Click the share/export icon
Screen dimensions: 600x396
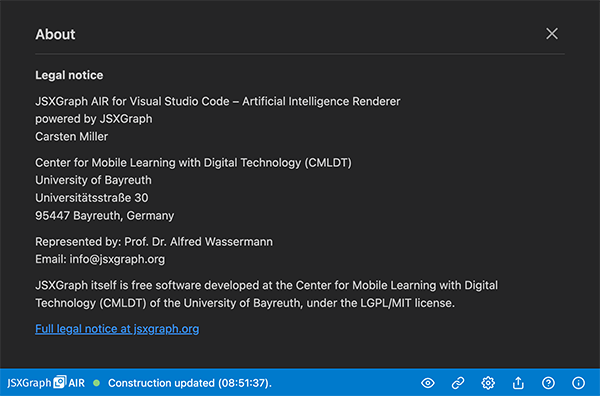(x=518, y=383)
